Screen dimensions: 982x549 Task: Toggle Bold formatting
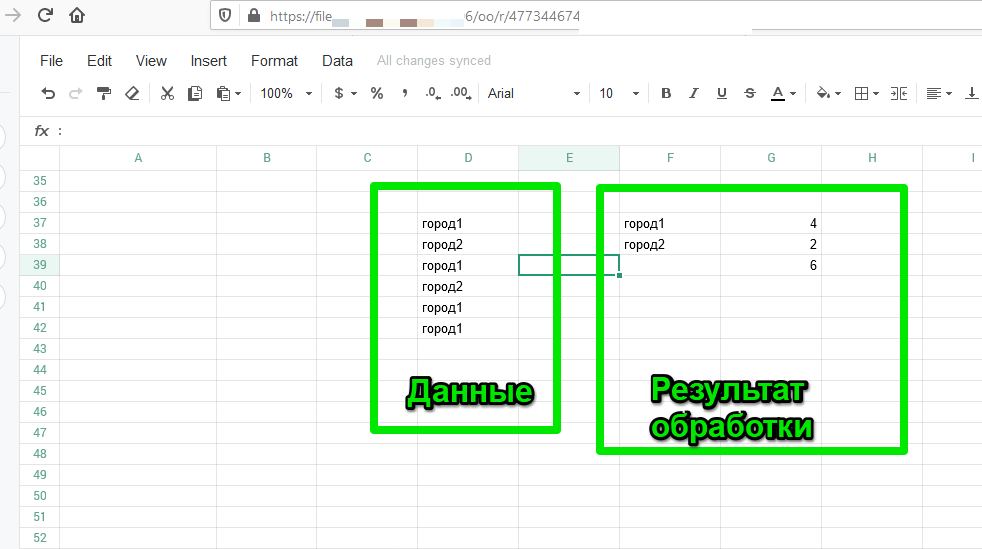coord(666,93)
